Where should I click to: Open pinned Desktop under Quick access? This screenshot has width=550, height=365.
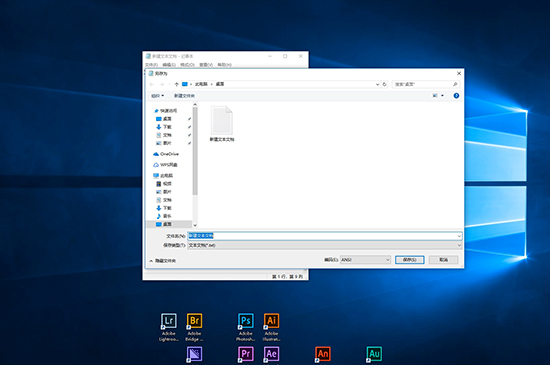tap(167, 119)
